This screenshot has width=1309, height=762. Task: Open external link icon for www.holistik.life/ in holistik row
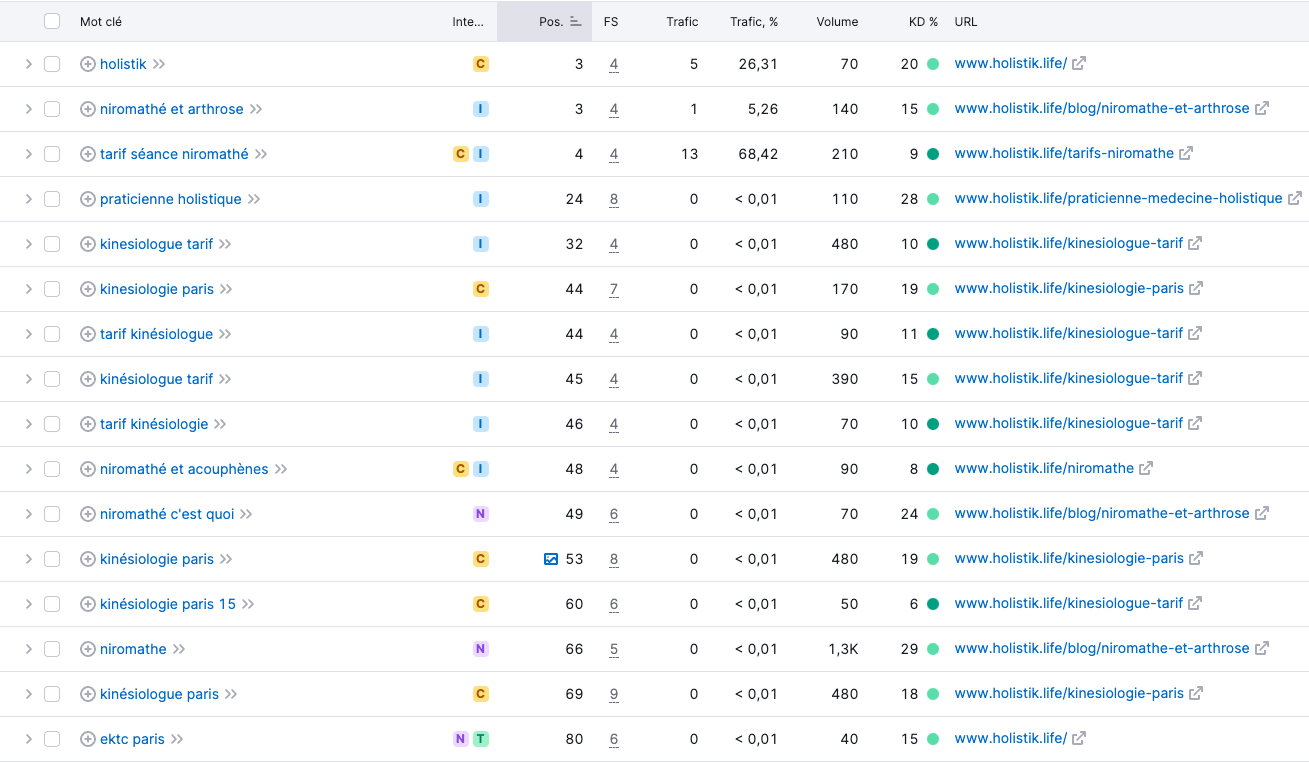1079,63
